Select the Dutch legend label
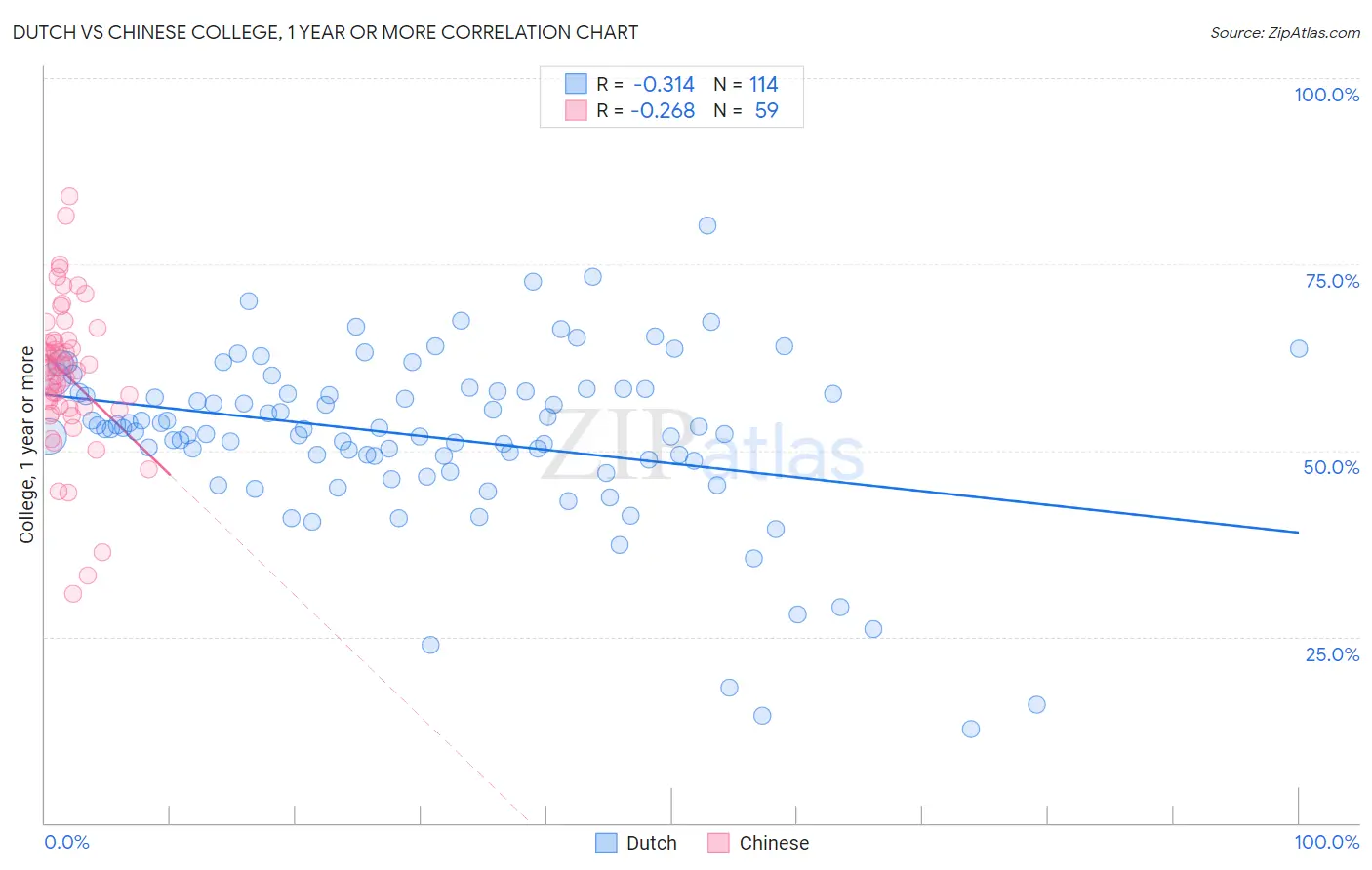 [652, 843]
